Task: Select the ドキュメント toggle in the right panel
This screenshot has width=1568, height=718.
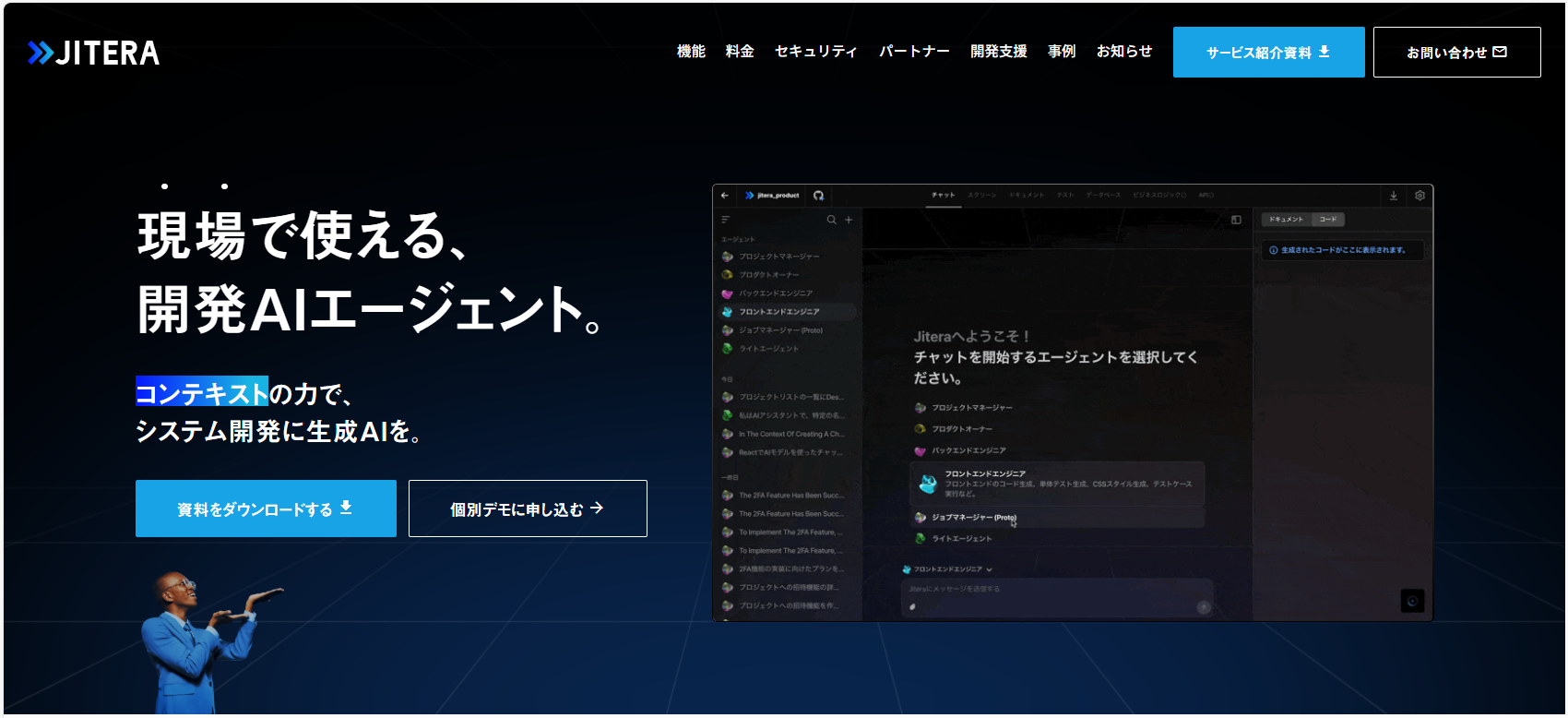Action: coord(1286,220)
